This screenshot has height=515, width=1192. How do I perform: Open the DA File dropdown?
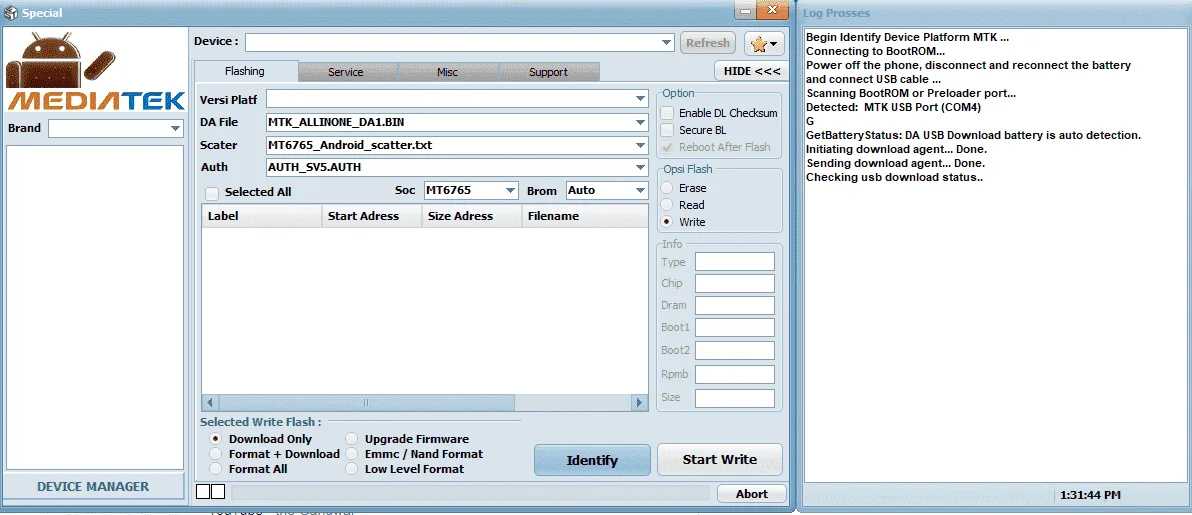tap(640, 122)
